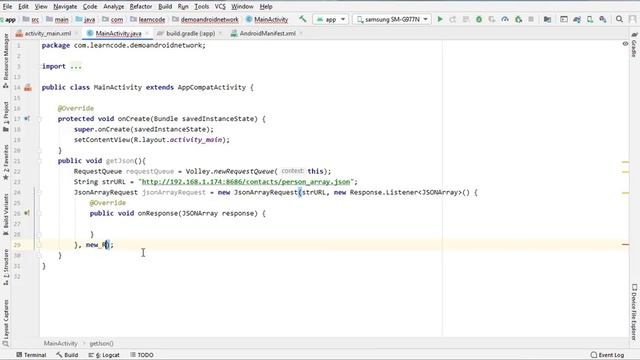Click the Make Project hammer icon
This screenshot has width=640, height=360.
302,19
